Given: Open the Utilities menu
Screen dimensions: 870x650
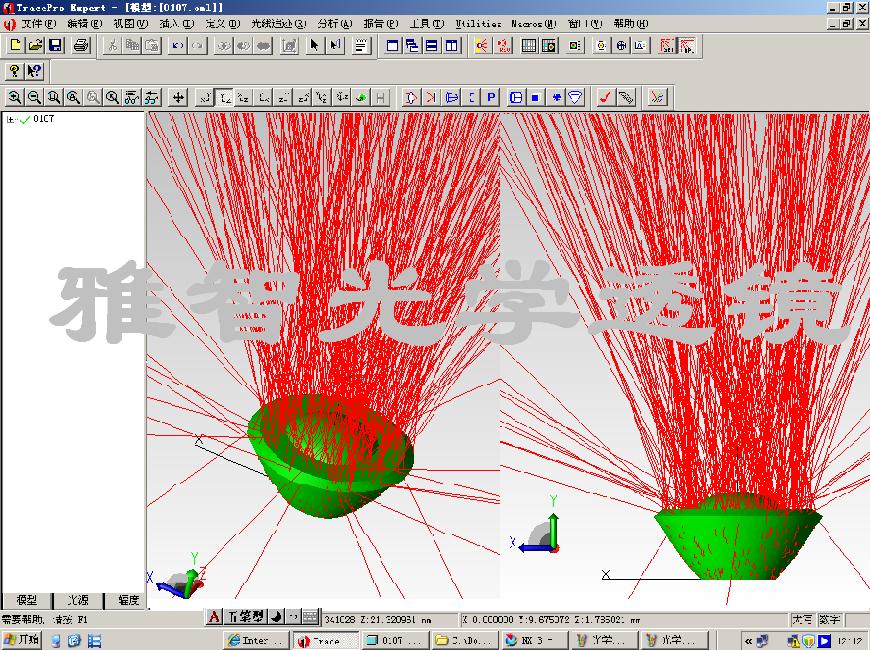Looking at the screenshot, I should click(x=478, y=23).
